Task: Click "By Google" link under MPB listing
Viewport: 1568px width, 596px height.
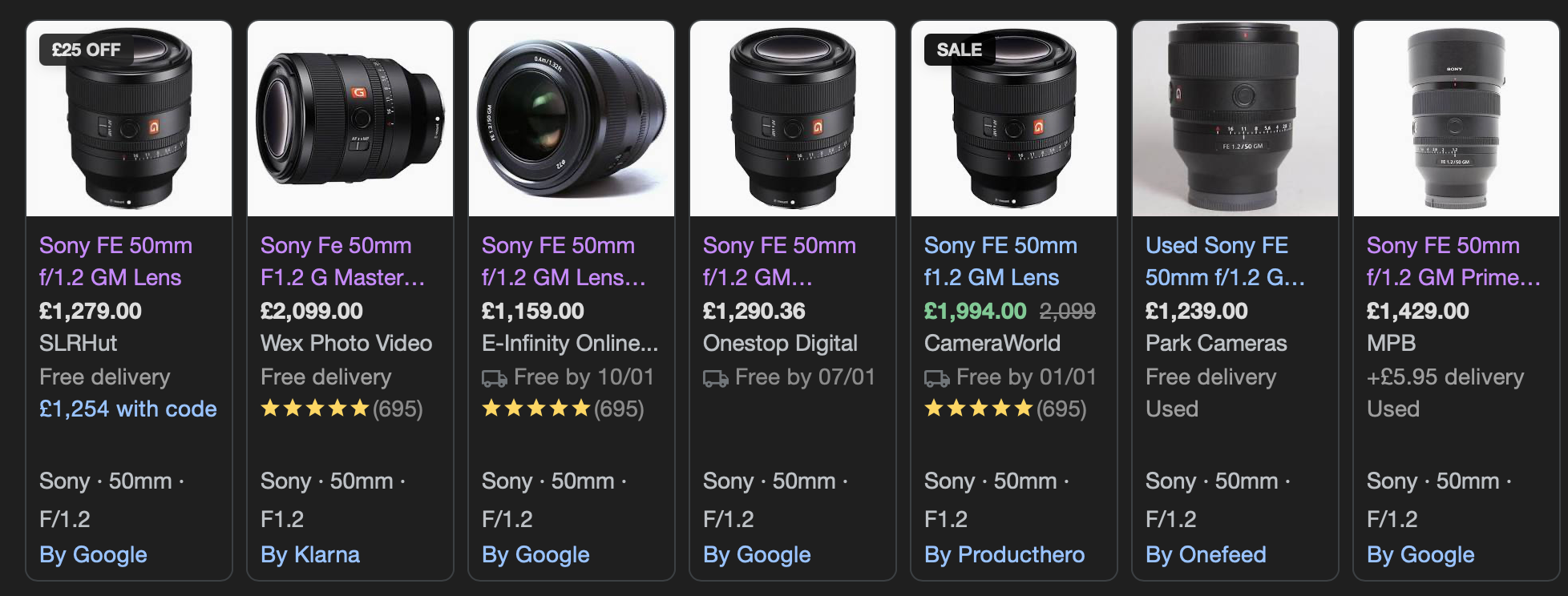Action: 1420,554
